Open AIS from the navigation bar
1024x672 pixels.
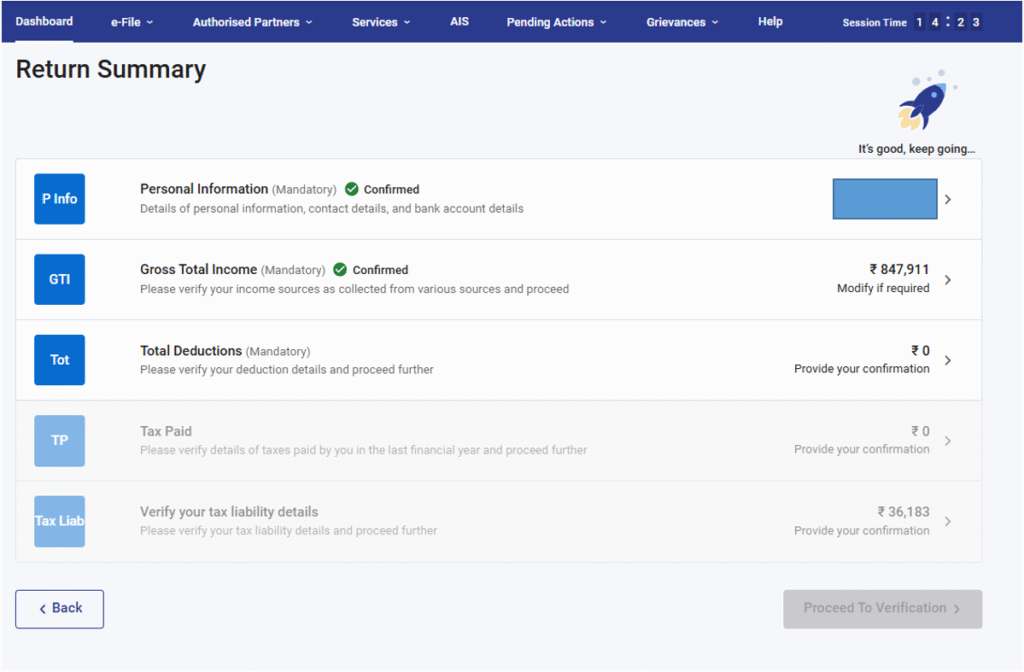point(459,21)
